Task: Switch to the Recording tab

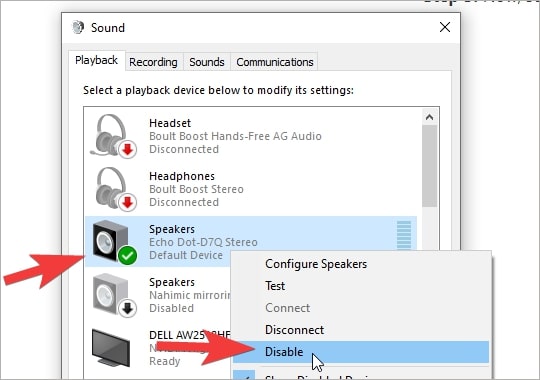Action: coord(153,62)
